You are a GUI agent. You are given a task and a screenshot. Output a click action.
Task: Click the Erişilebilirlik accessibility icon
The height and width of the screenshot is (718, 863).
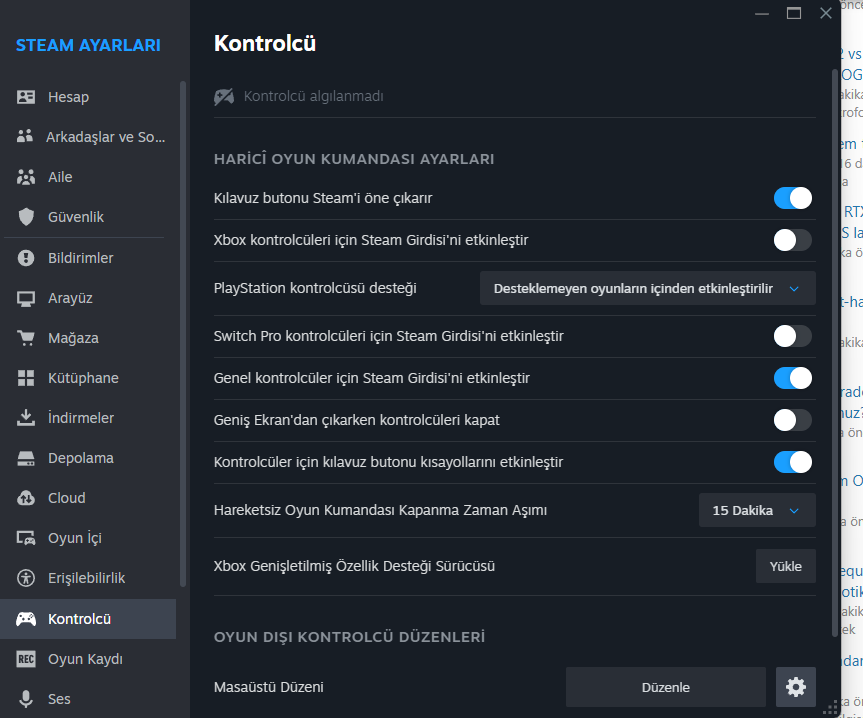(26, 578)
